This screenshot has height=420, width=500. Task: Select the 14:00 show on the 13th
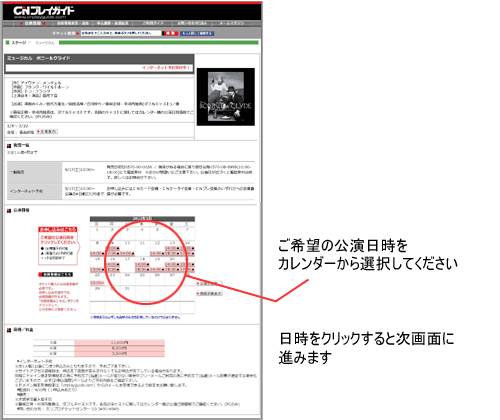click(172, 248)
